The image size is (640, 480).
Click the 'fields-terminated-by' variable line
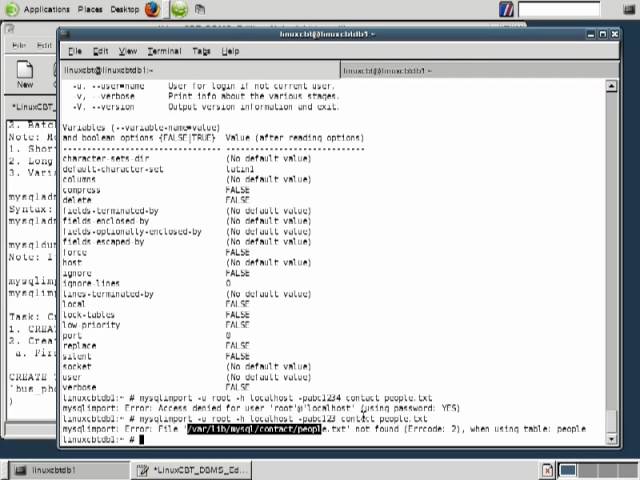(x=111, y=211)
